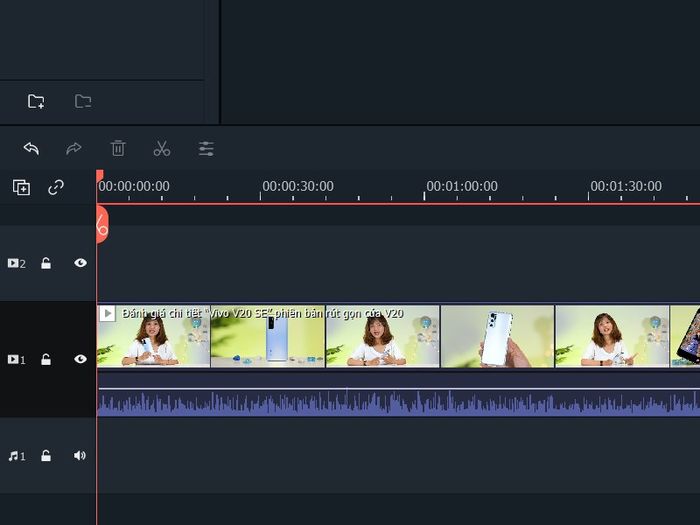Open the edit adjustments sliders icon
The width and height of the screenshot is (700, 525).
[206, 149]
